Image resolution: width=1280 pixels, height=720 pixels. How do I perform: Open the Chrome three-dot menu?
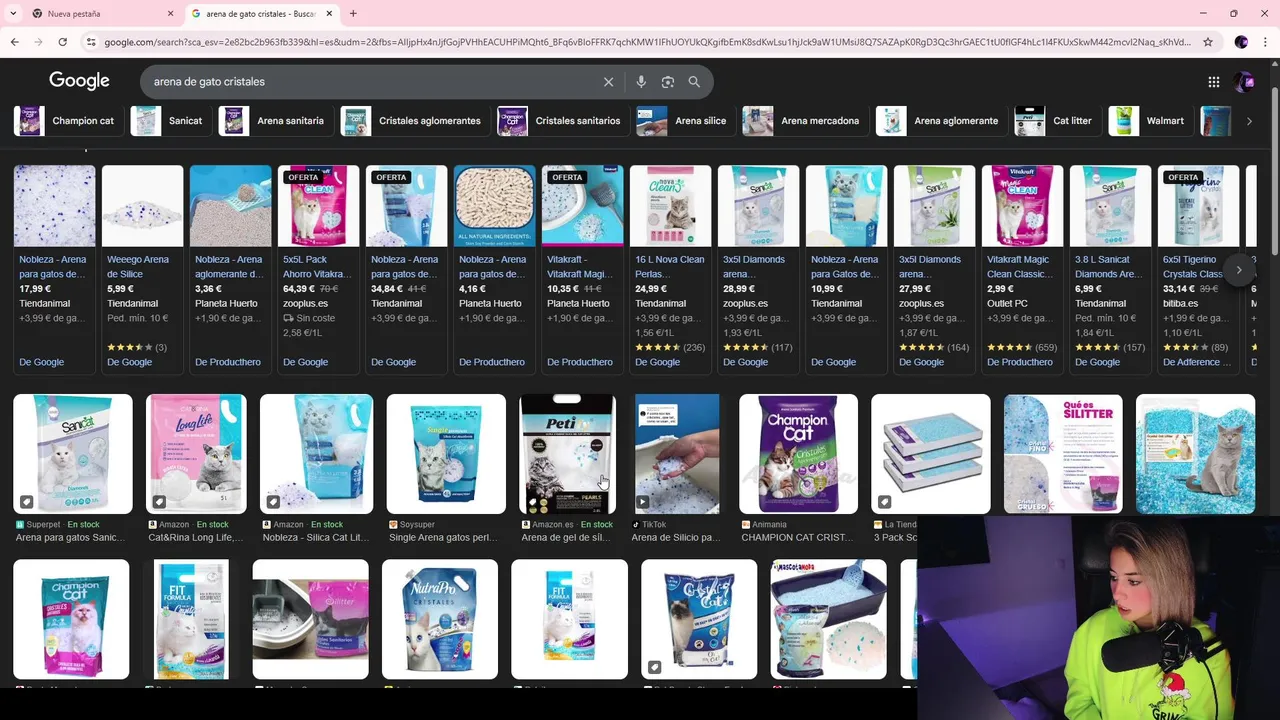pyautogui.click(x=1265, y=42)
